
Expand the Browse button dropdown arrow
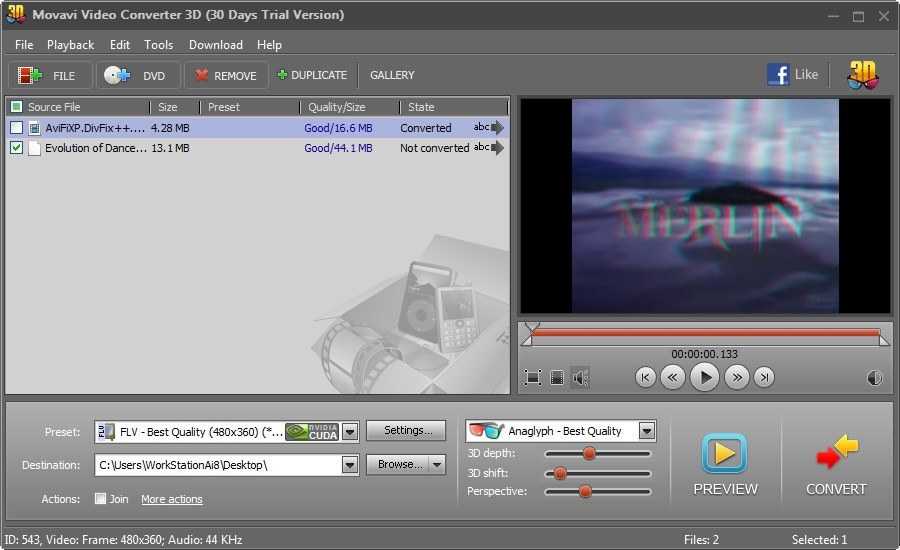(x=437, y=464)
